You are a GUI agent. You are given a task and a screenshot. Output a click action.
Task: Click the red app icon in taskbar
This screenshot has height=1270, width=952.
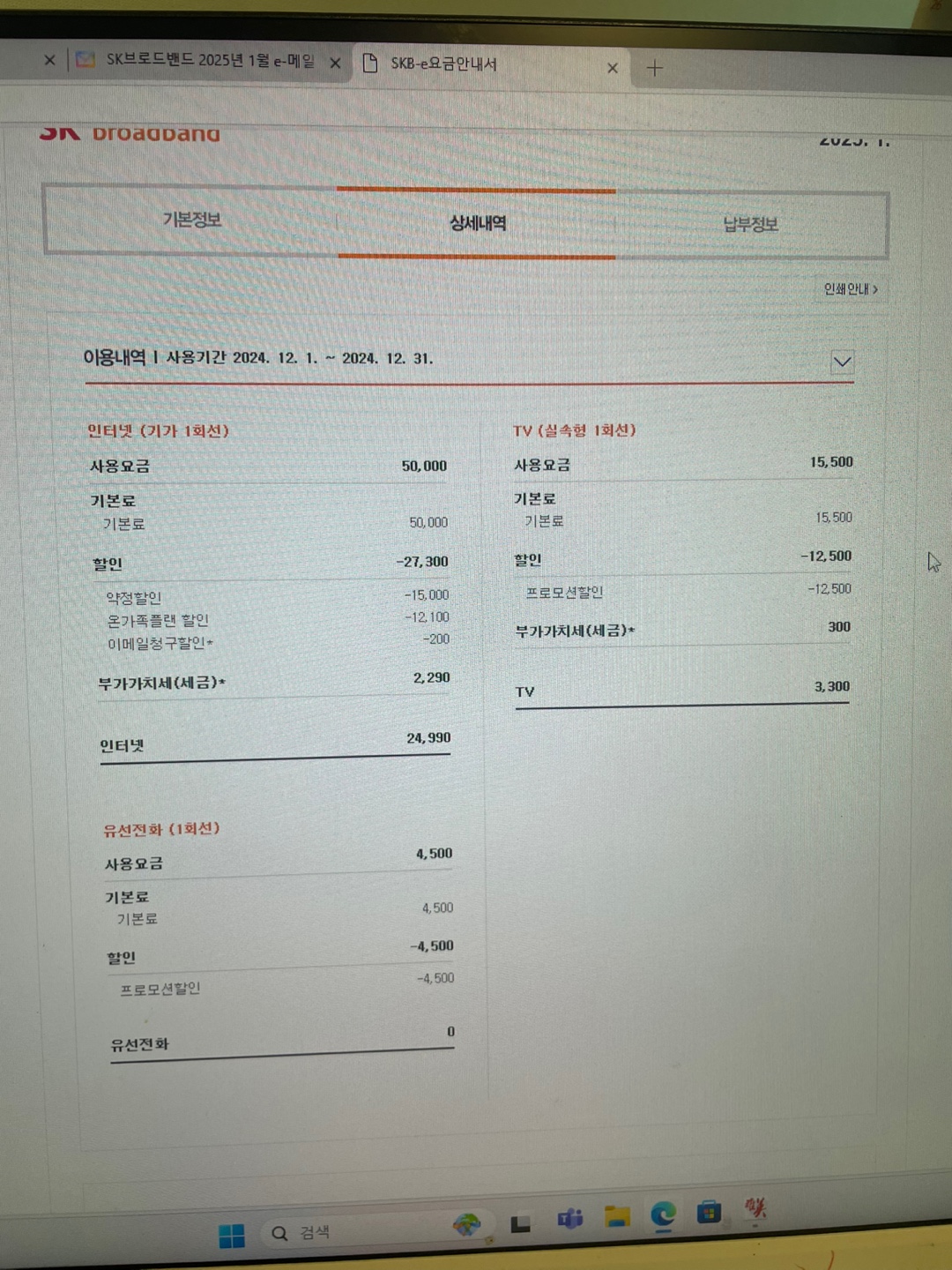[755, 1209]
